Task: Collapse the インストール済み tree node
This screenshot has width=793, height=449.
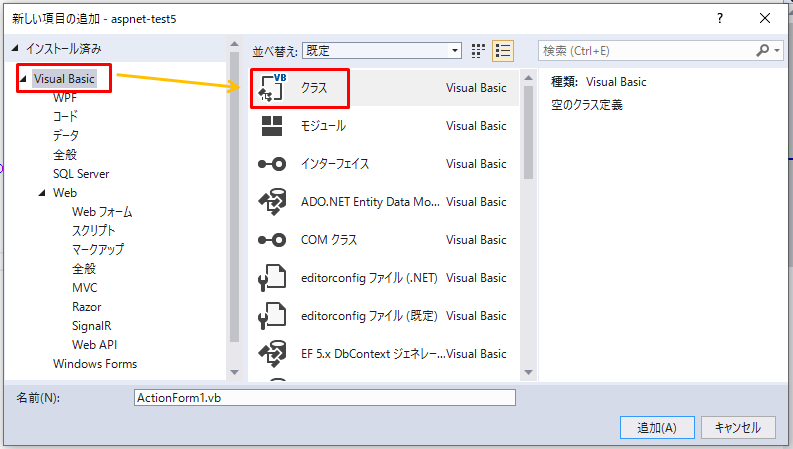Action: coord(15,49)
